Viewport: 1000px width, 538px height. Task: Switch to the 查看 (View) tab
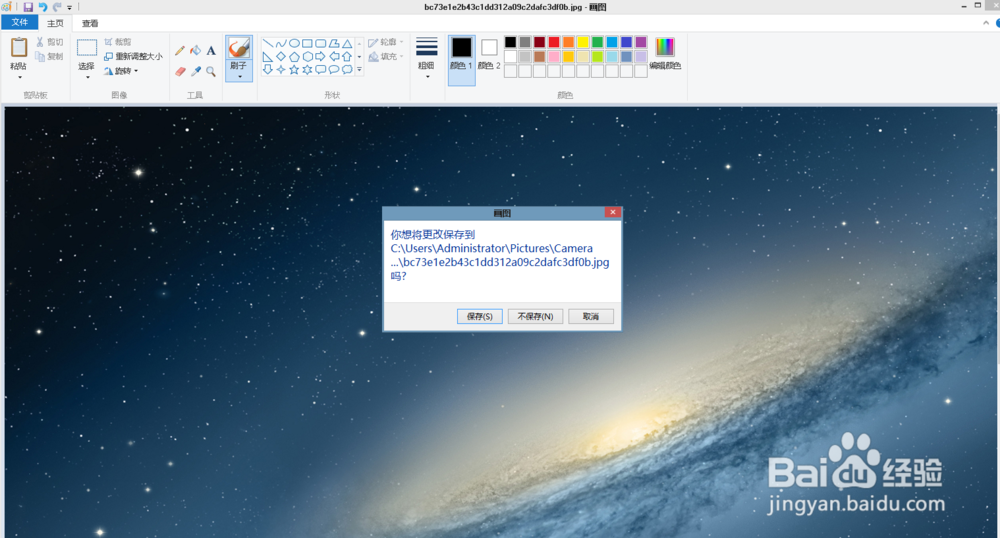pos(90,23)
